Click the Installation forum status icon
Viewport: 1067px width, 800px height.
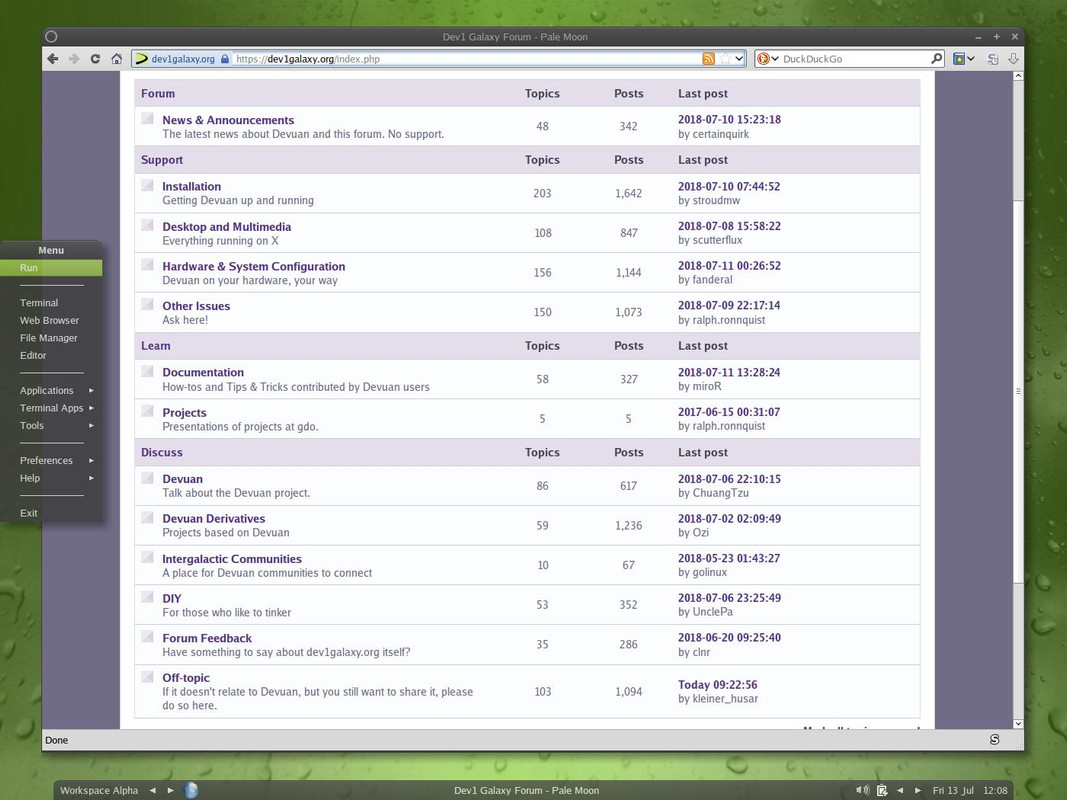pyautogui.click(x=147, y=185)
